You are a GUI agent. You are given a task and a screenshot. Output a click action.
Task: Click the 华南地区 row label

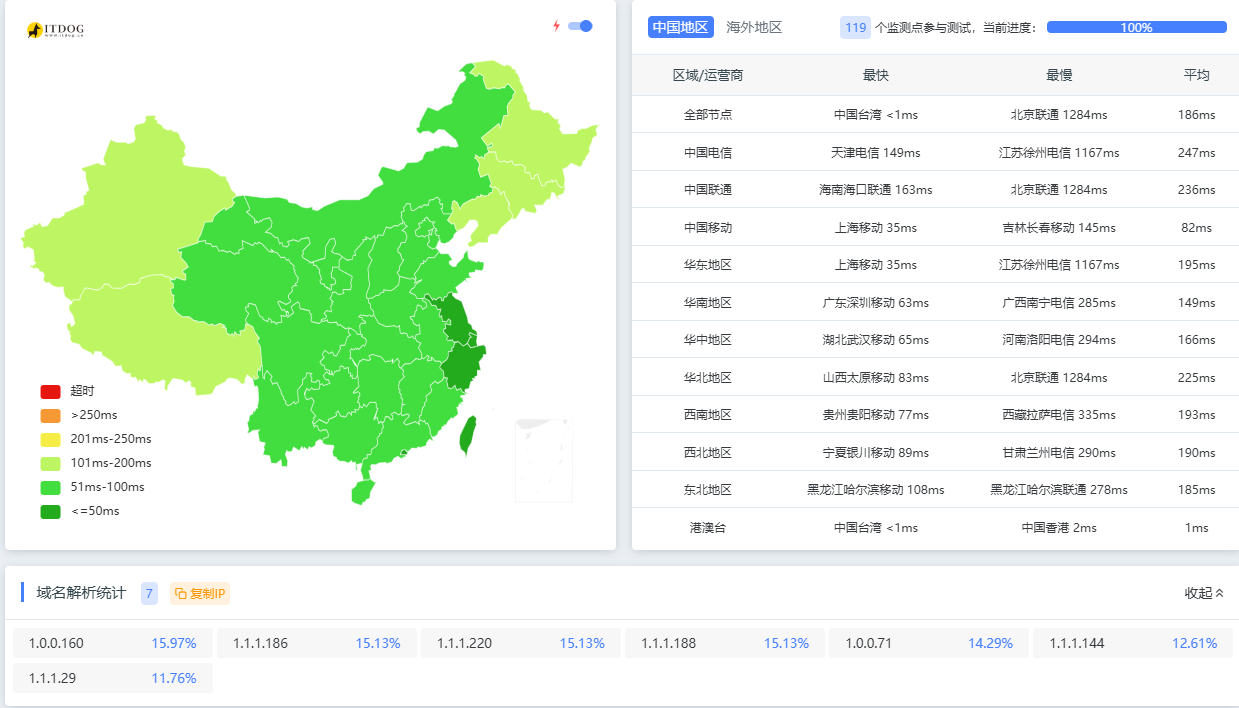click(708, 303)
